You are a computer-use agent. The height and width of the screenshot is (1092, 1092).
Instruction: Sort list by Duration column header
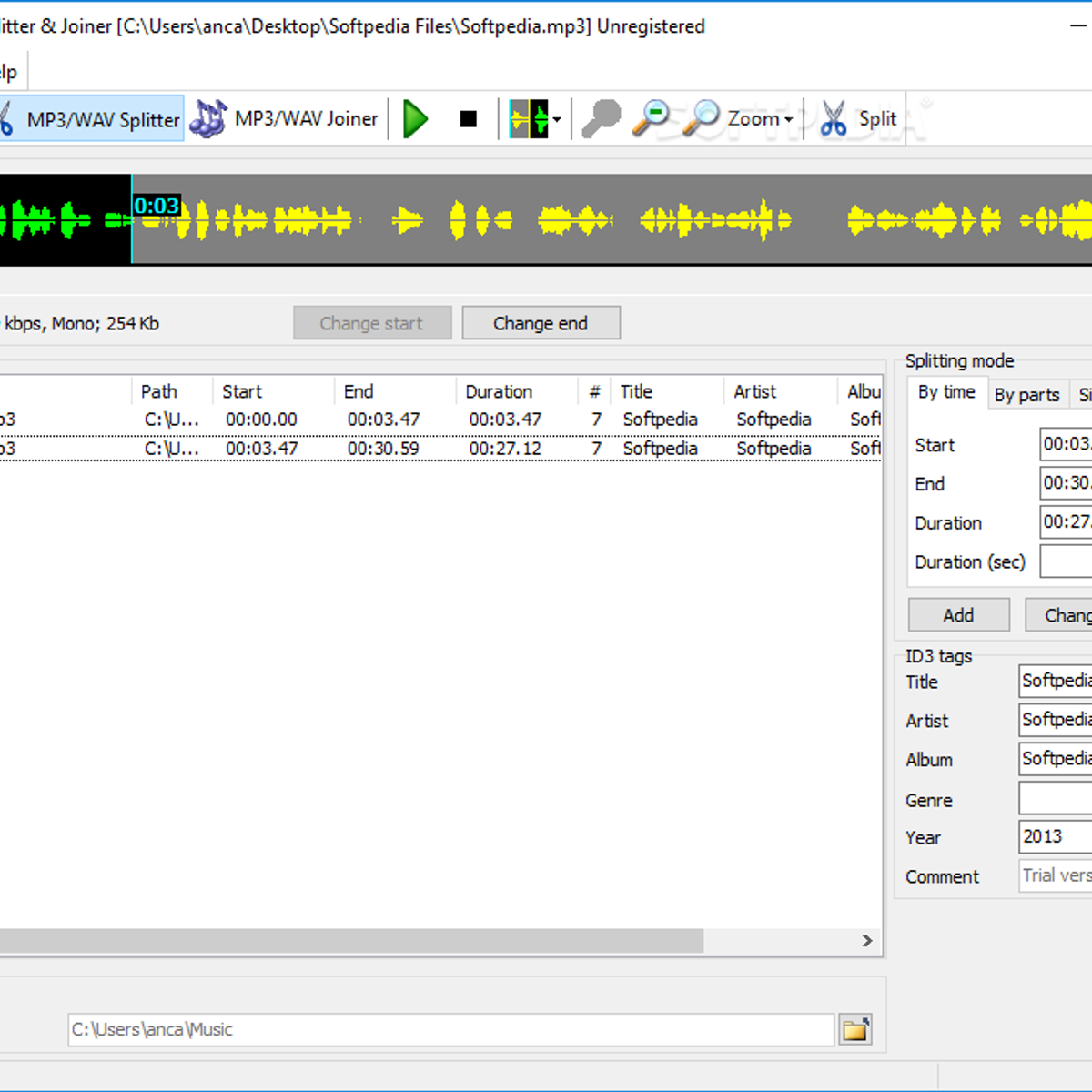tap(499, 391)
